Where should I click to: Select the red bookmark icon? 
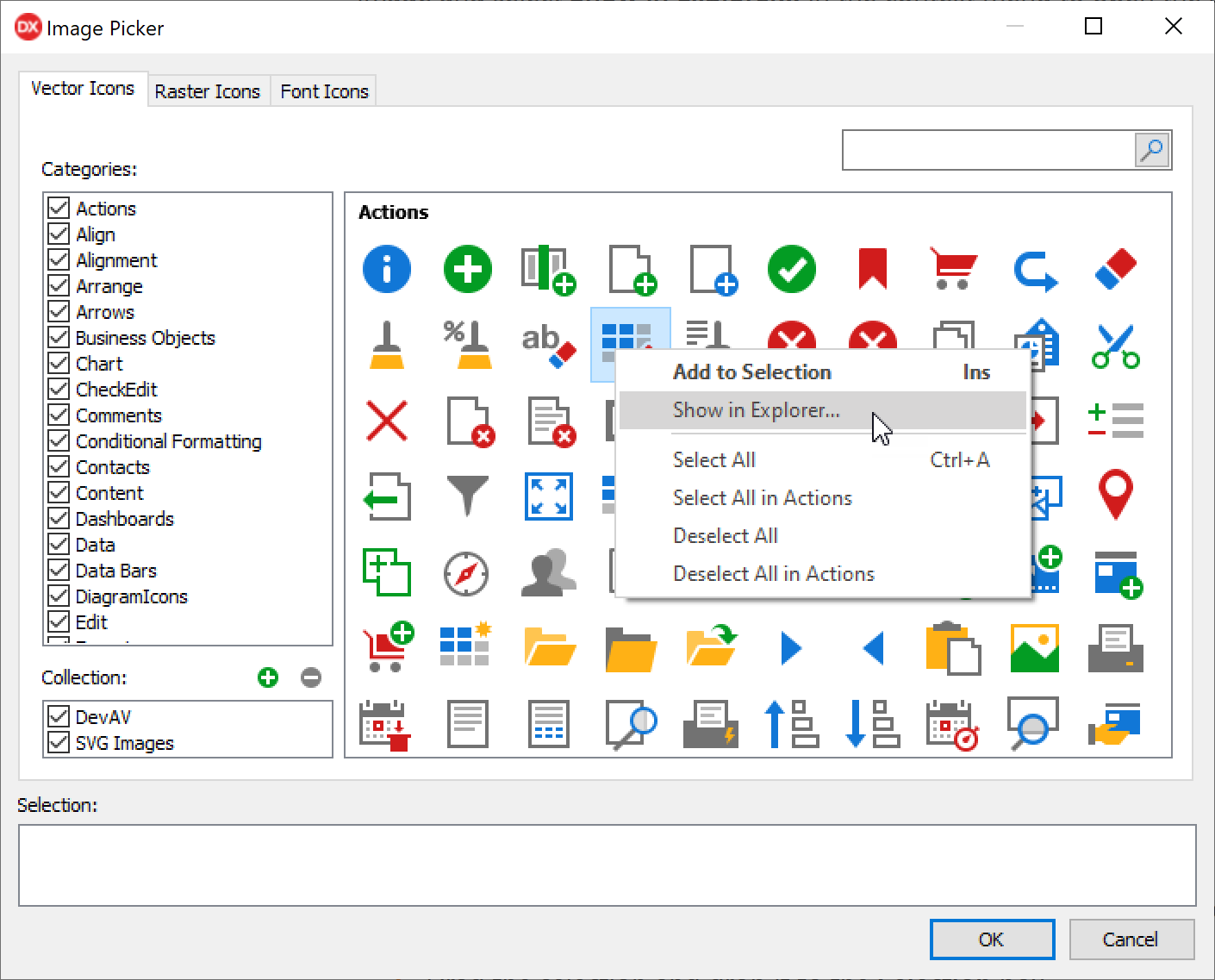[872, 269]
